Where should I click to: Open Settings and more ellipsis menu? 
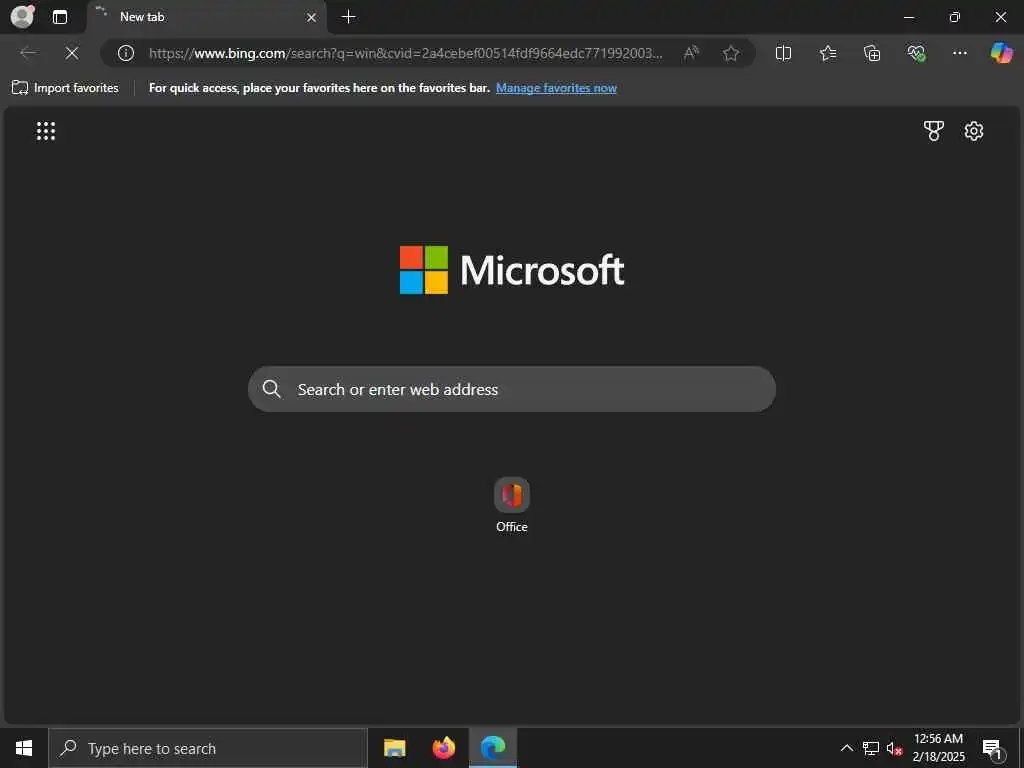(959, 53)
